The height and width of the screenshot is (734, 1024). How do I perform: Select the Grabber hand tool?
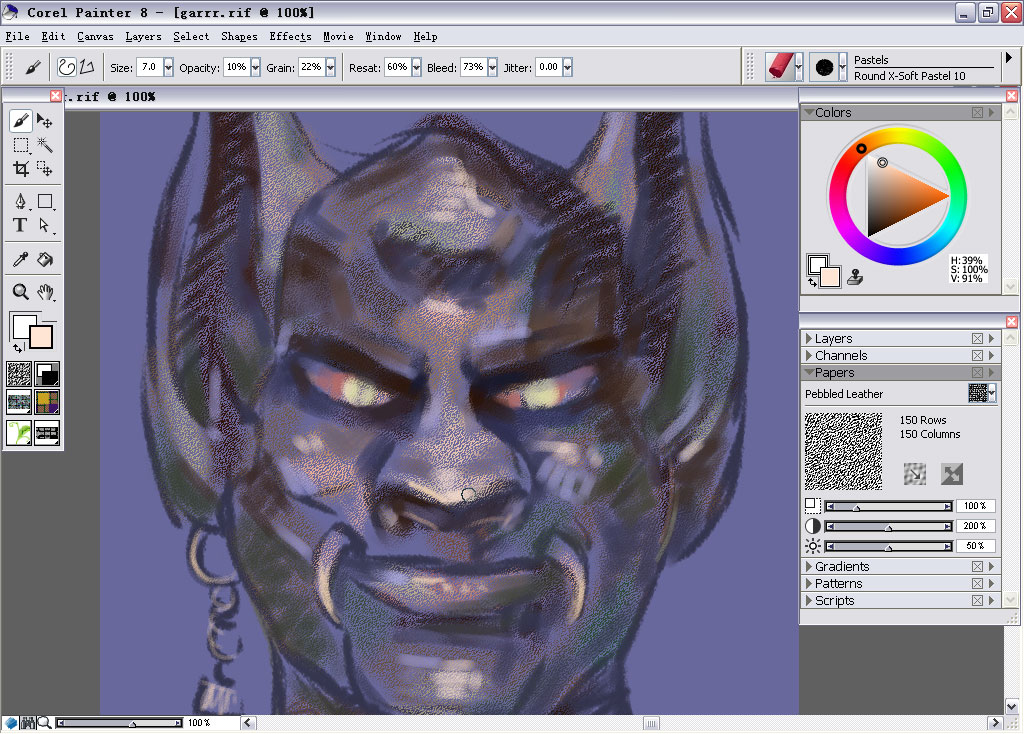(x=45, y=292)
